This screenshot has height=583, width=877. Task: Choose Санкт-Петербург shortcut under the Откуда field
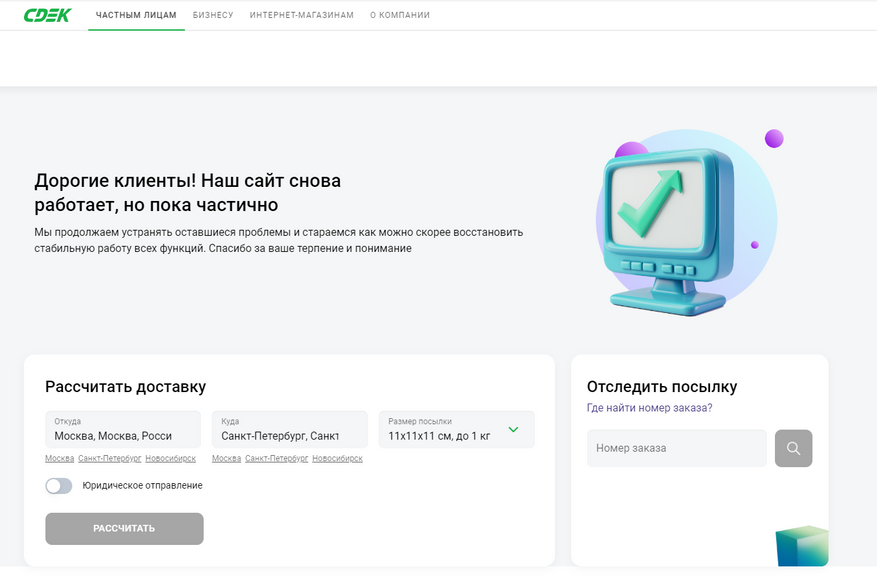coord(108,459)
